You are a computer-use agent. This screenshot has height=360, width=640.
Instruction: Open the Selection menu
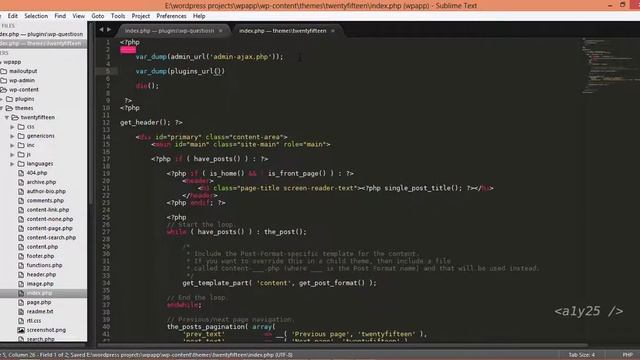tap(36, 16)
